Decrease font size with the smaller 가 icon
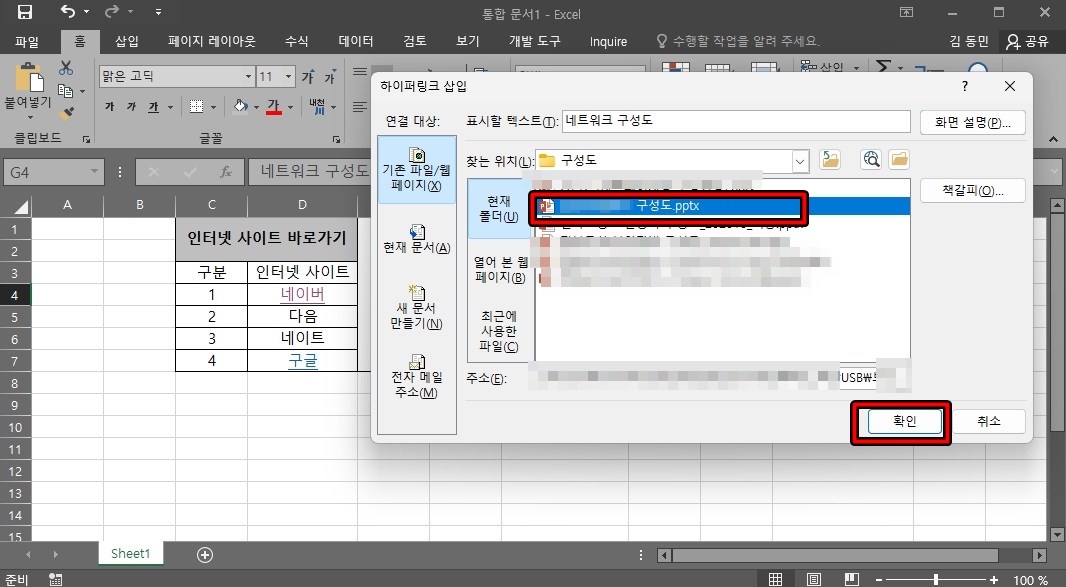 tap(330, 77)
